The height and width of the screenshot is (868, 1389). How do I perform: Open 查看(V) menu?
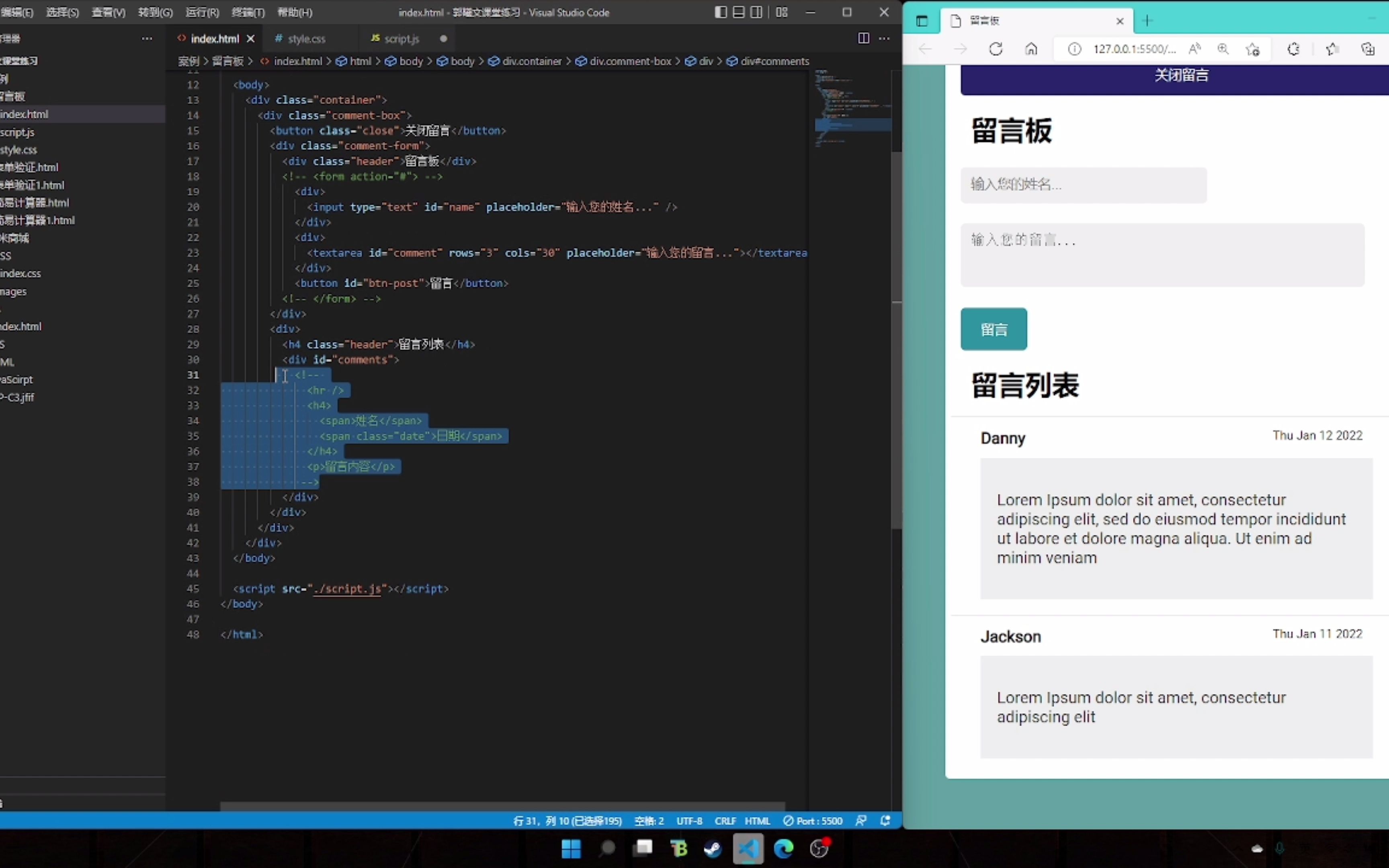point(109,12)
